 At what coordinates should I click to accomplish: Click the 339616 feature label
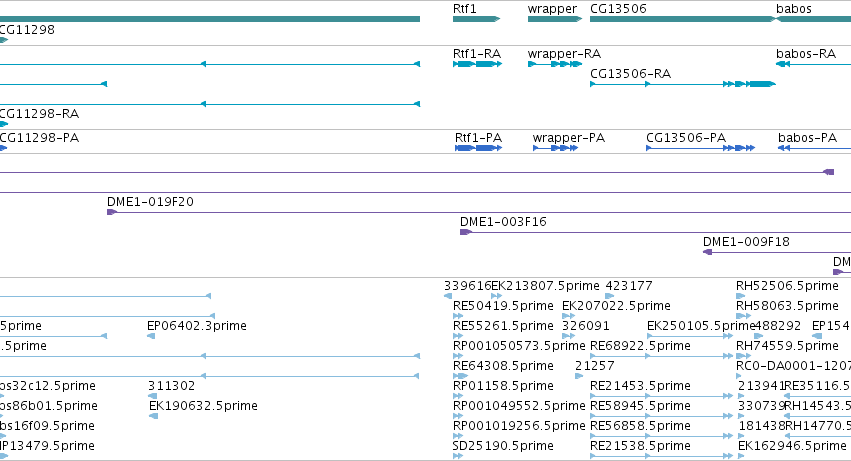[x=467, y=286]
